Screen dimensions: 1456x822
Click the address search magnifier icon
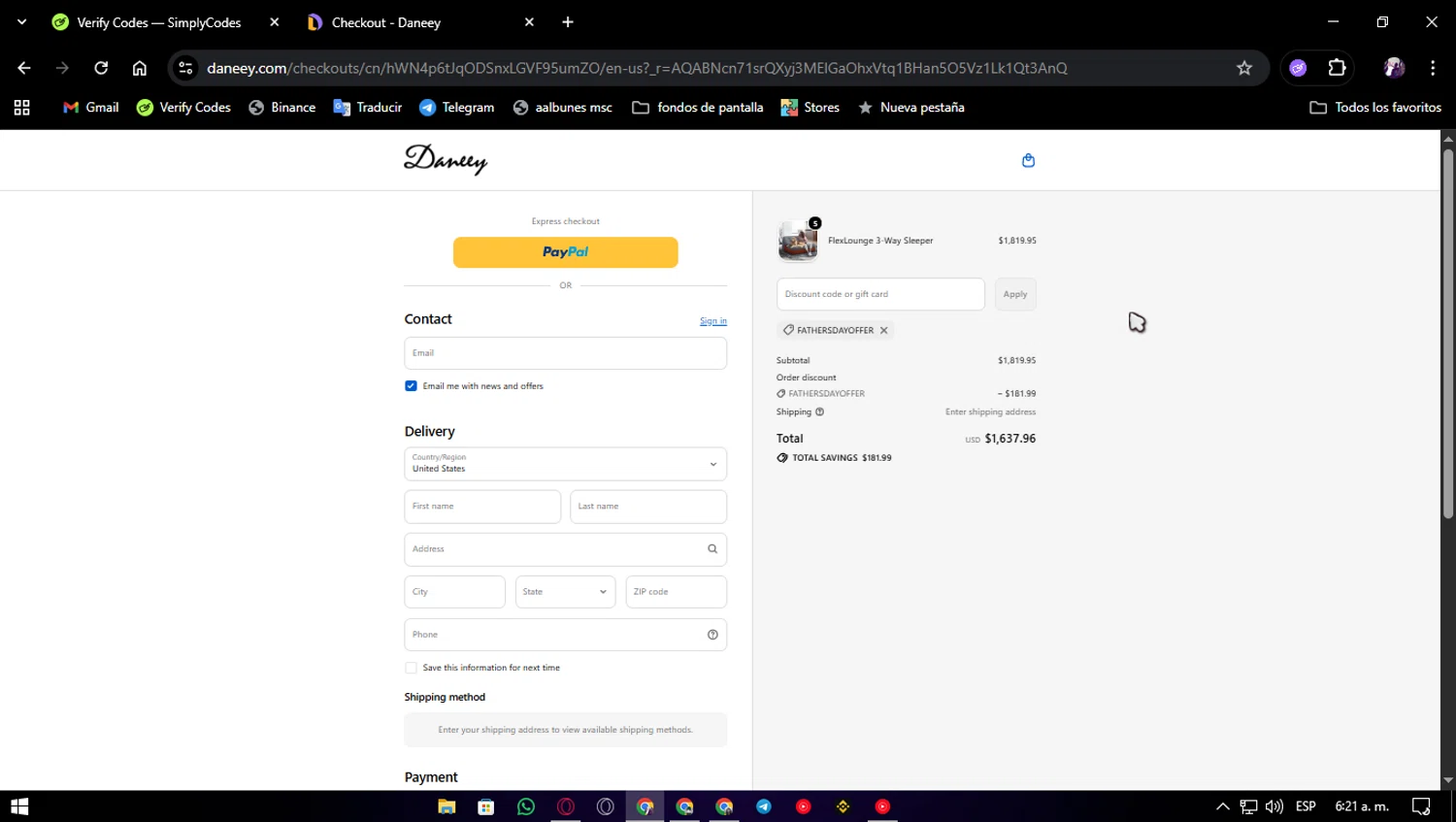711,549
